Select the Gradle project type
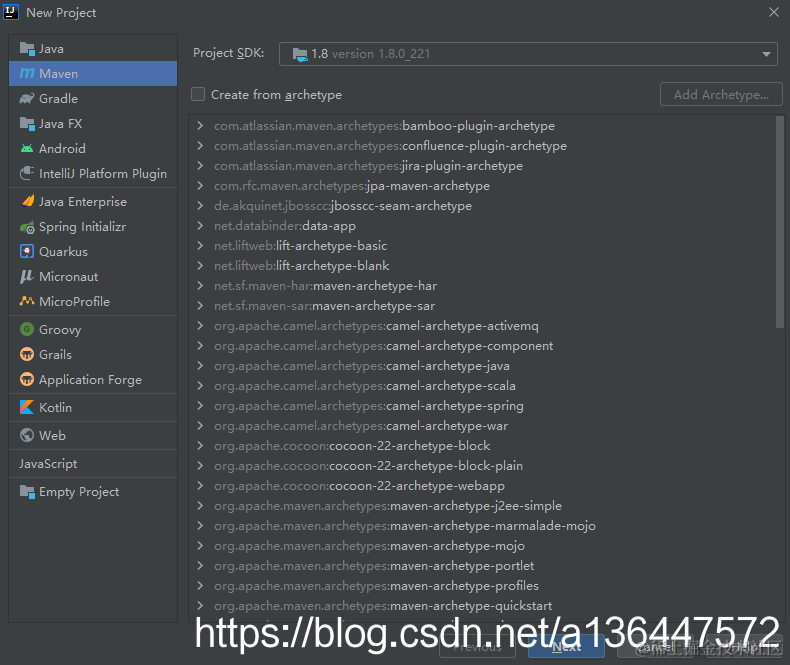The width and height of the screenshot is (790, 665). pos(93,98)
